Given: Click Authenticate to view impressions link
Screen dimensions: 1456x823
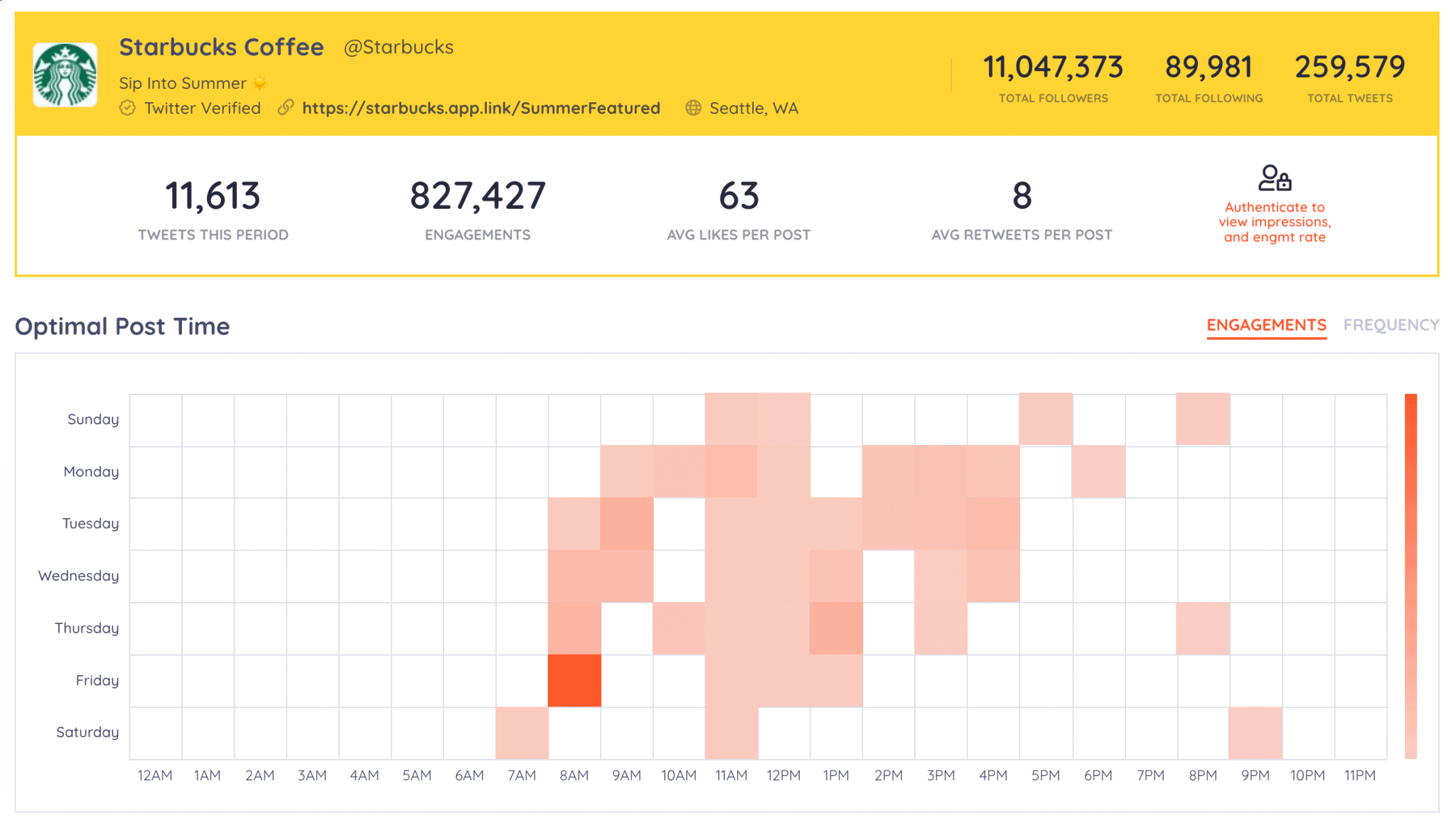Looking at the screenshot, I should click(x=1275, y=222).
